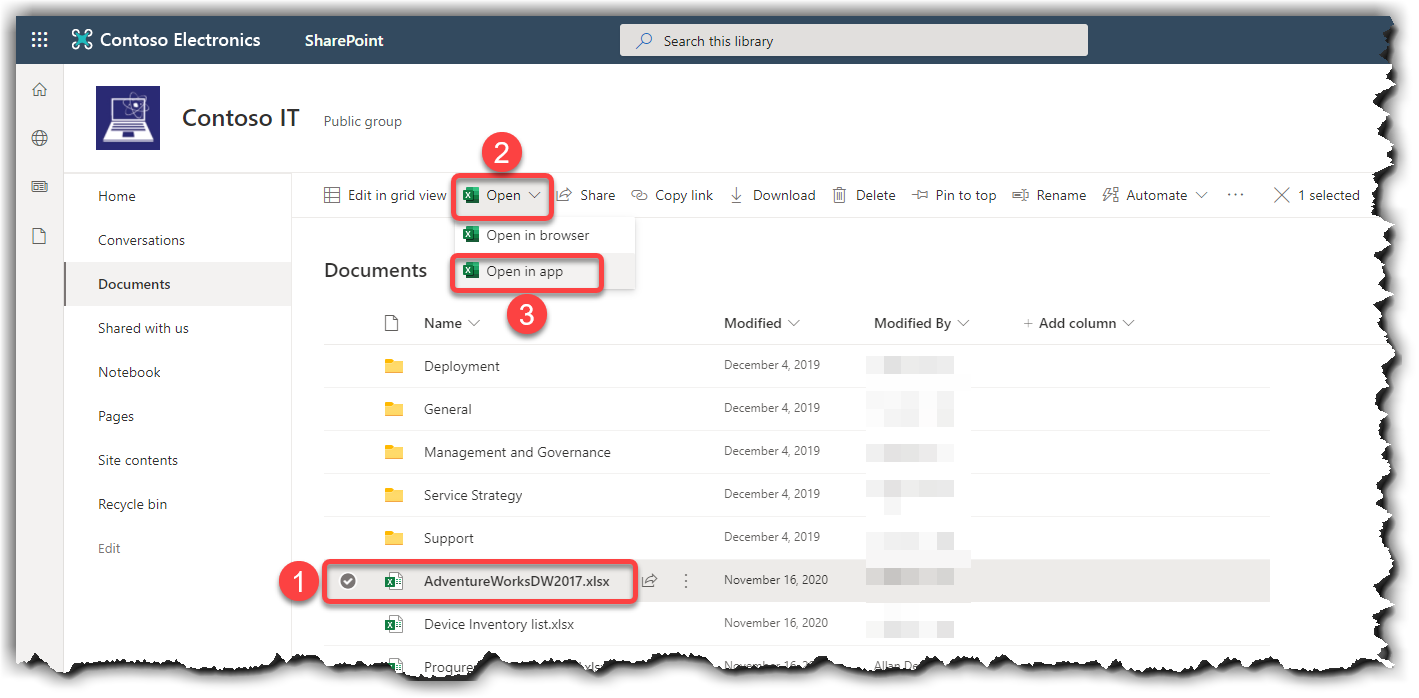
Task: Click Device Inventory list.xlsx Excel icon
Action: click(x=394, y=624)
